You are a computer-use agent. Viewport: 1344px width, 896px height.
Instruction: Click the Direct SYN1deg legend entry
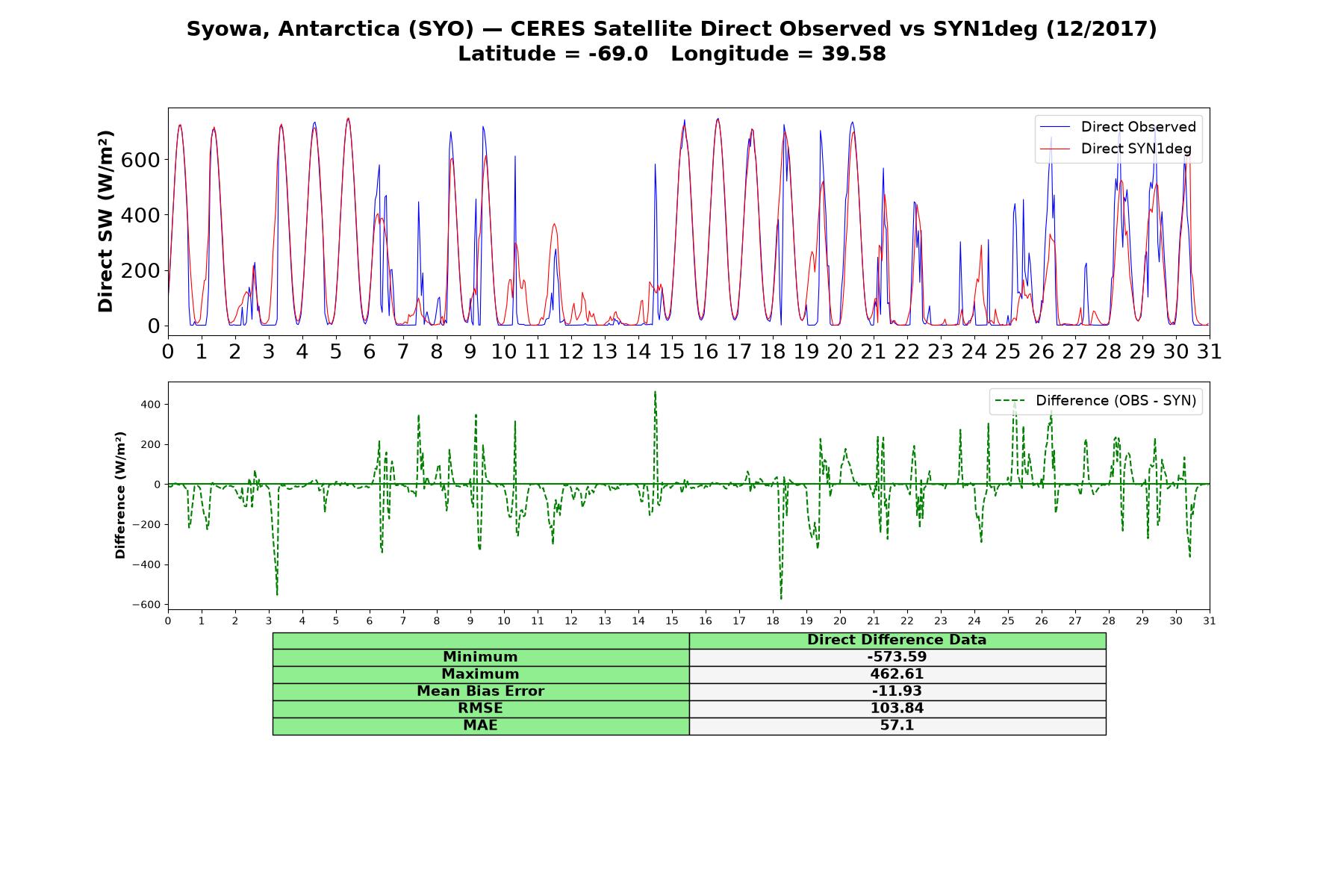pos(1116,149)
